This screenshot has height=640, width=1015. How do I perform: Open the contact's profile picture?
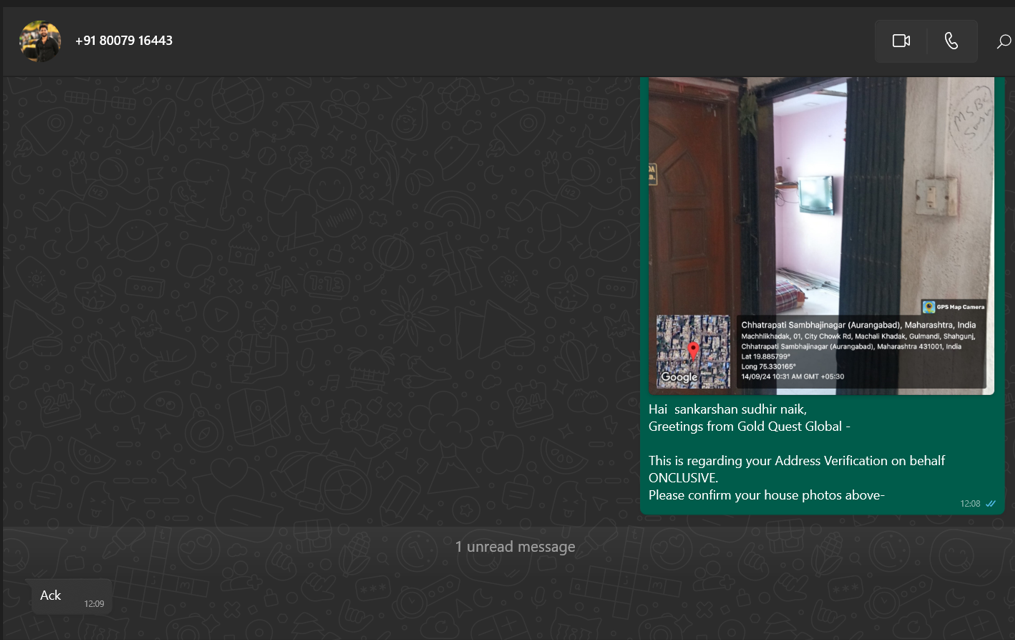40,41
